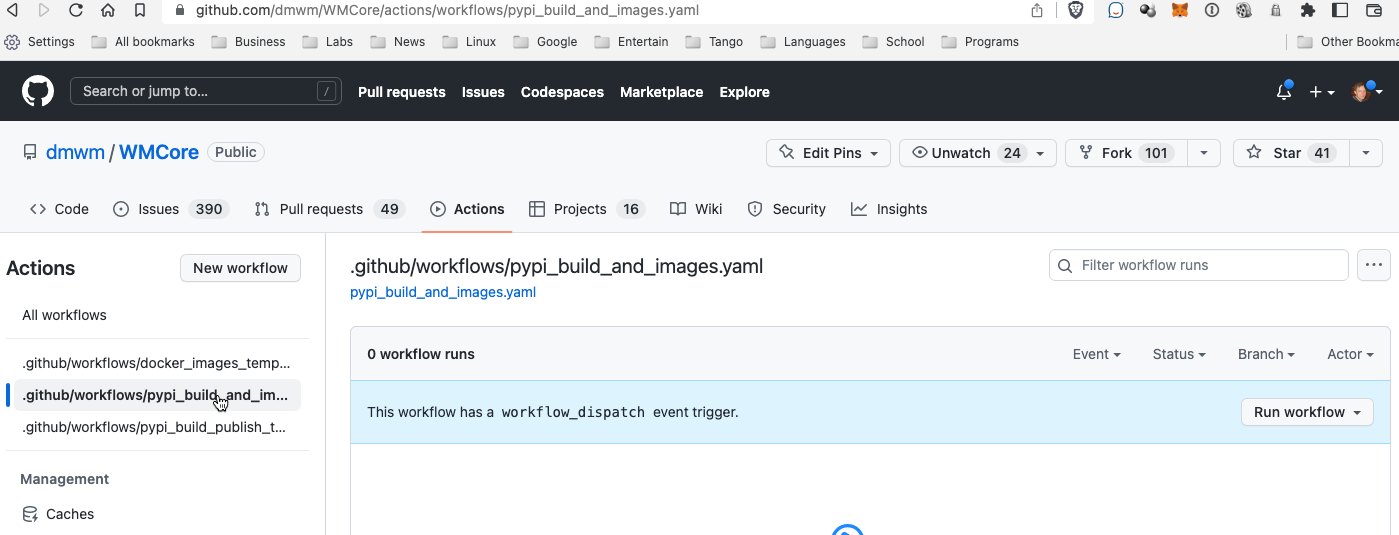Screen dimensions: 1399x535
Task: Open Explore in header
Action: [744, 92]
